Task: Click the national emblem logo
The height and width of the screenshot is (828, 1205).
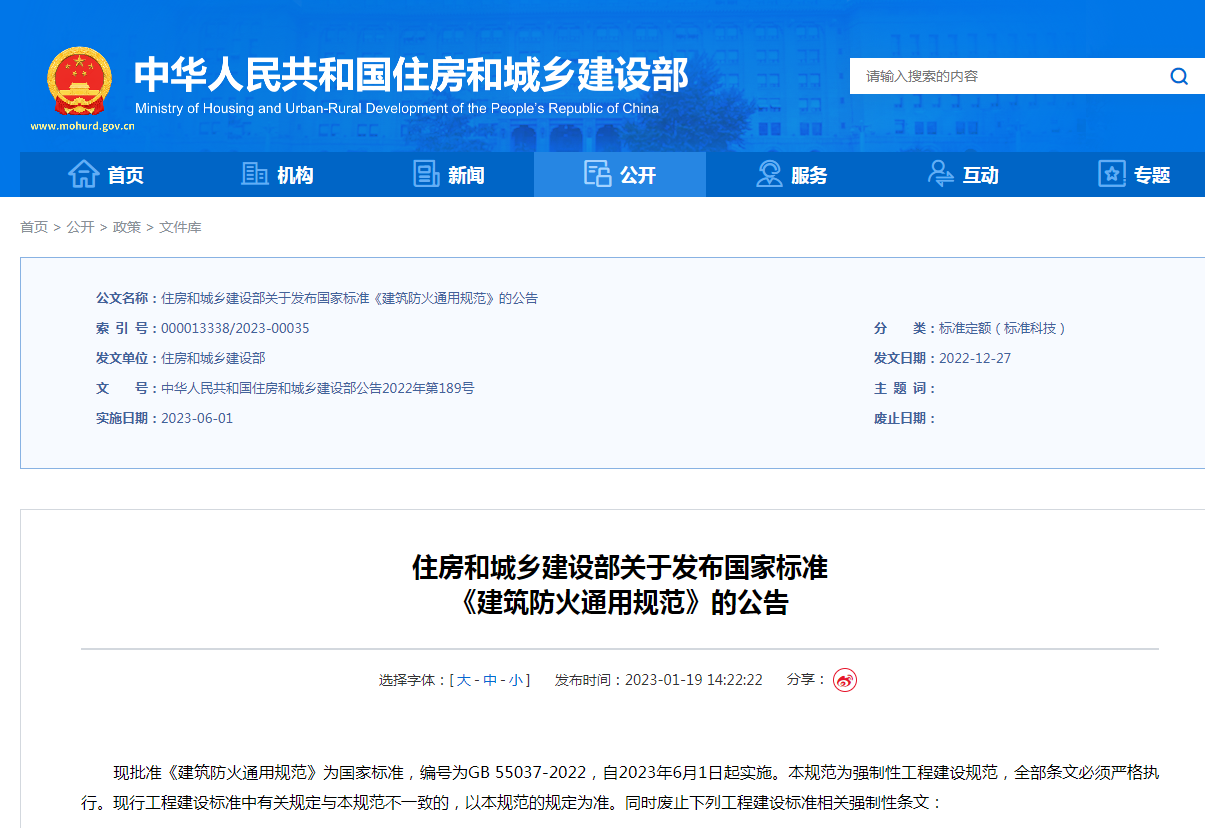Action: 80,81
